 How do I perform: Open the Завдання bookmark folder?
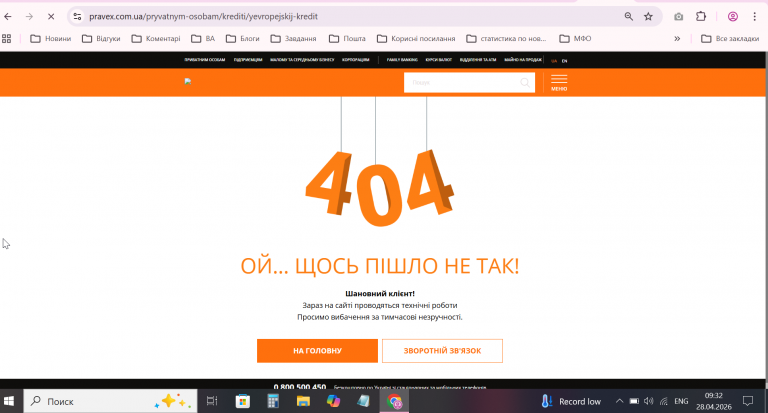coord(293,39)
